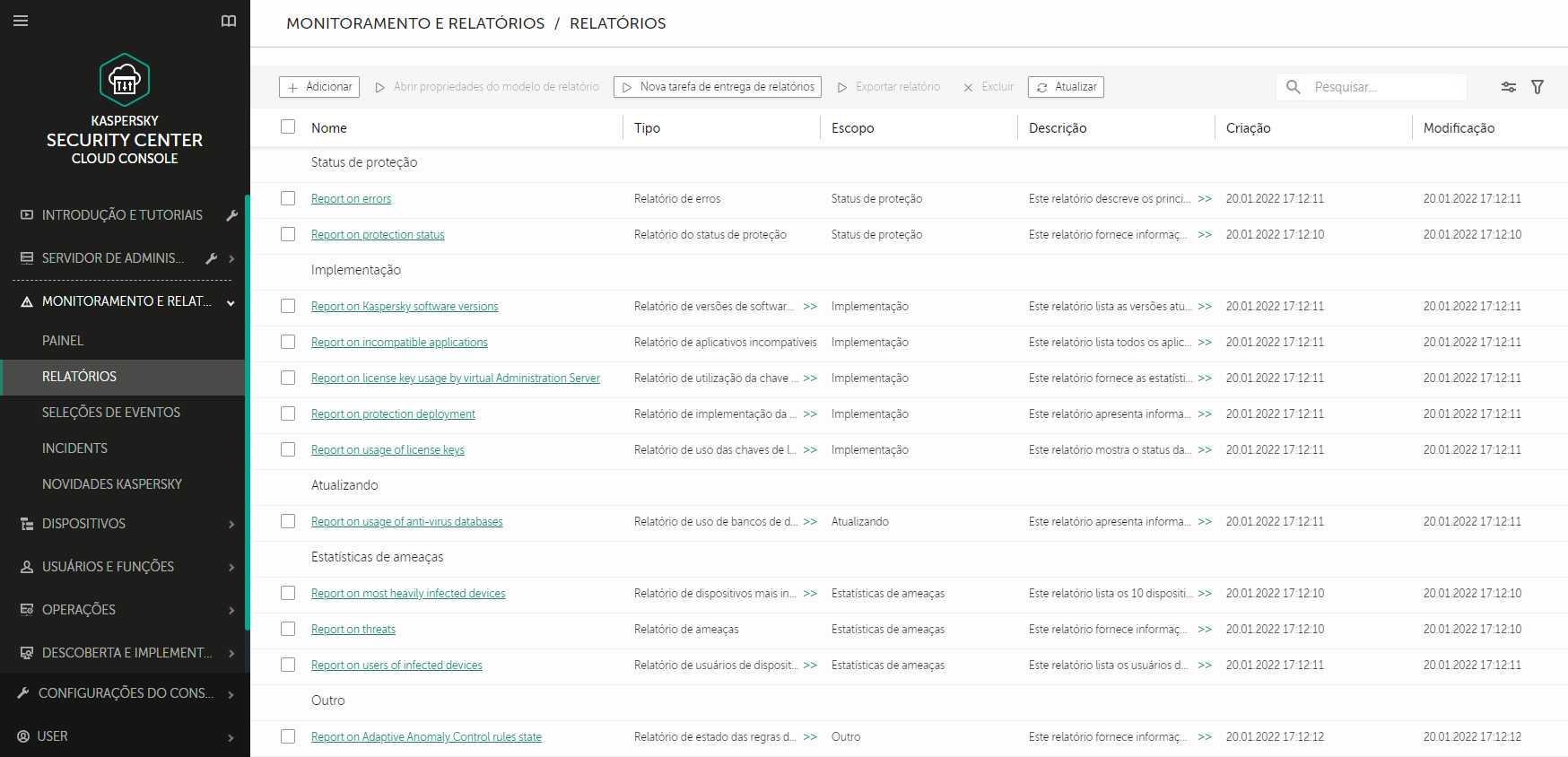The image size is (1568, 757).
Task: Click the search magnifier icon
Action: [x=1294, y=87]
